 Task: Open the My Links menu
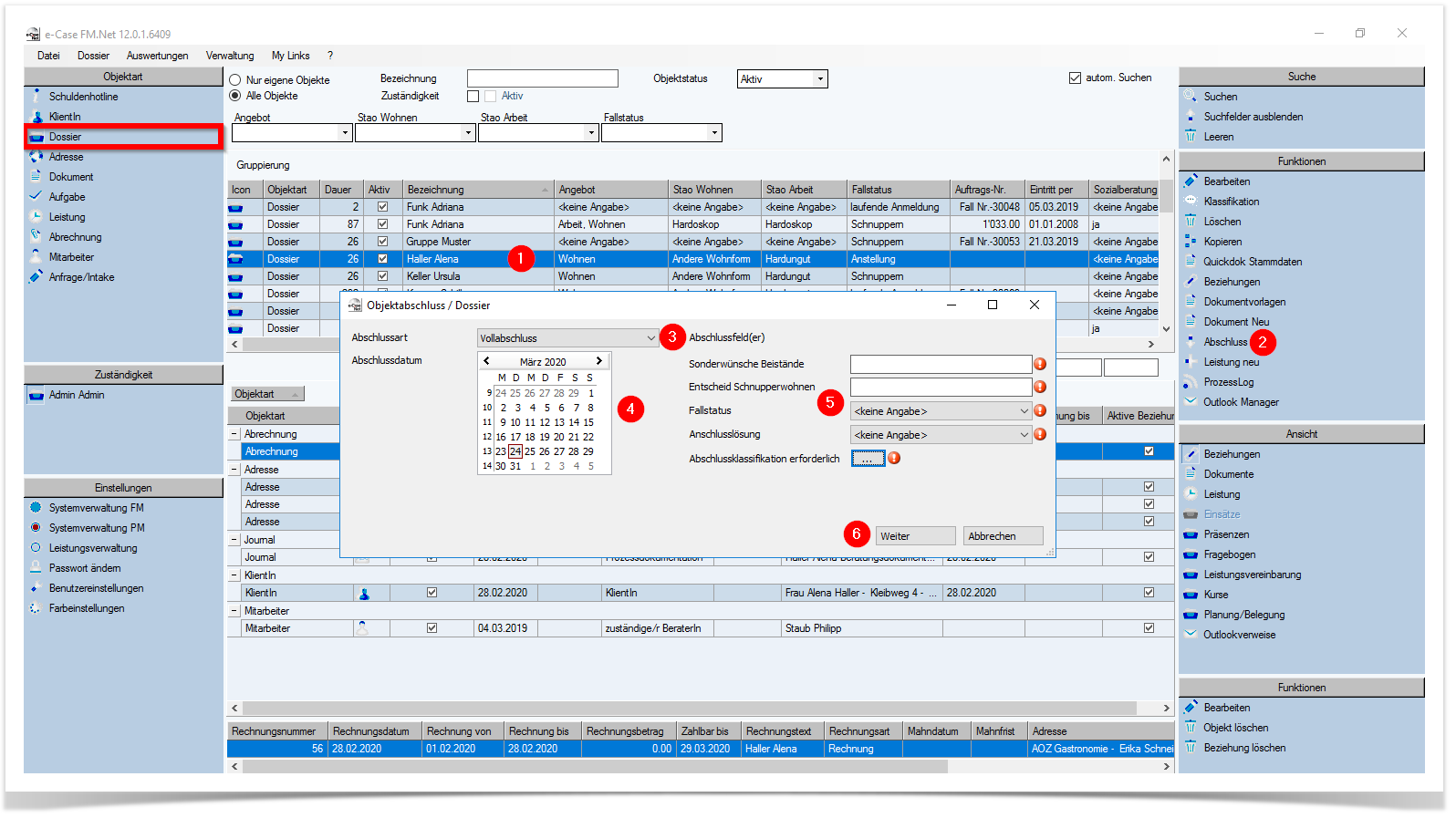(290, 56)
